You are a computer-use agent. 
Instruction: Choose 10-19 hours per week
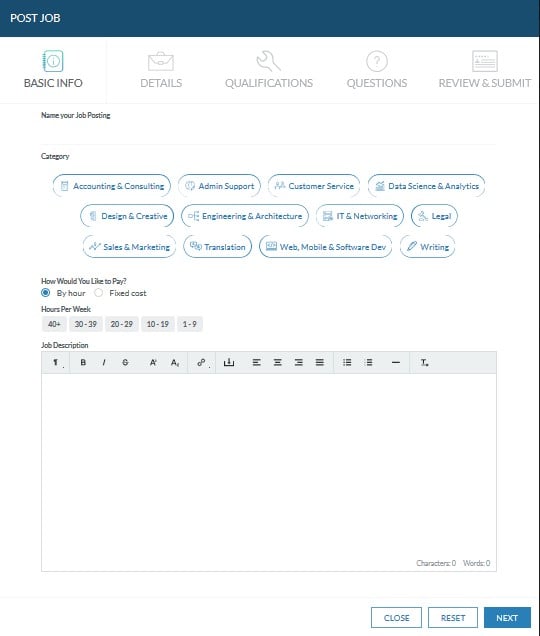[158, 324]
